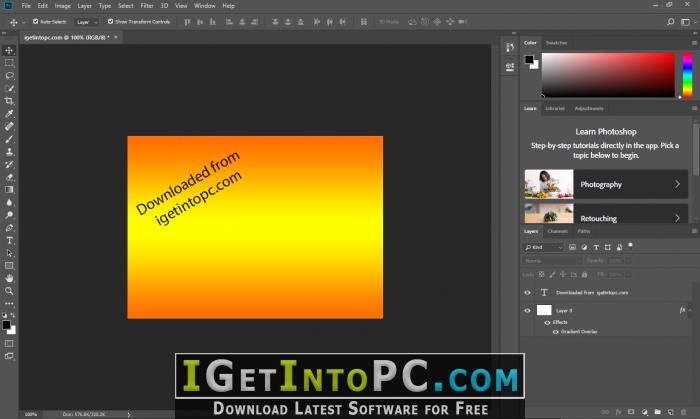700x419 pixels.
Task: Select the Eraser tool
Action: coord(9,177)
